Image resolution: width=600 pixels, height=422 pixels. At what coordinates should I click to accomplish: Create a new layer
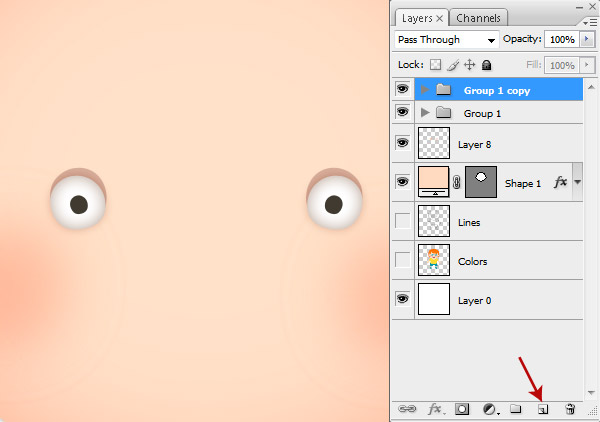543,409
